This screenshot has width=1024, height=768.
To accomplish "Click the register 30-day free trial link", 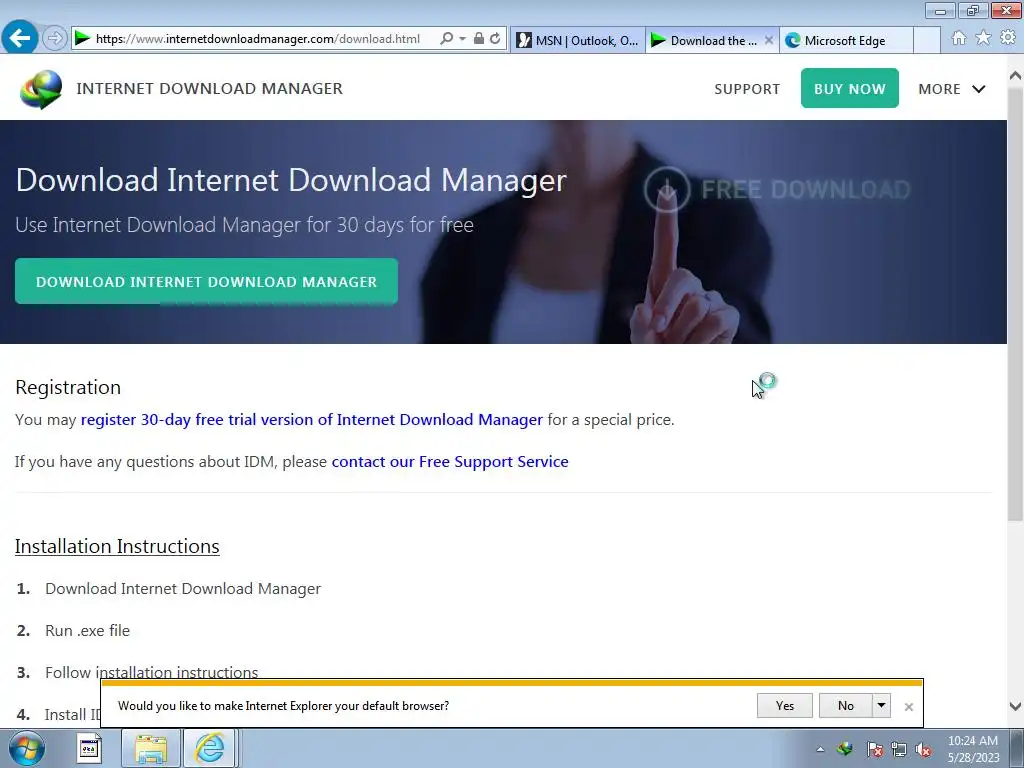I will click(312, 420).
